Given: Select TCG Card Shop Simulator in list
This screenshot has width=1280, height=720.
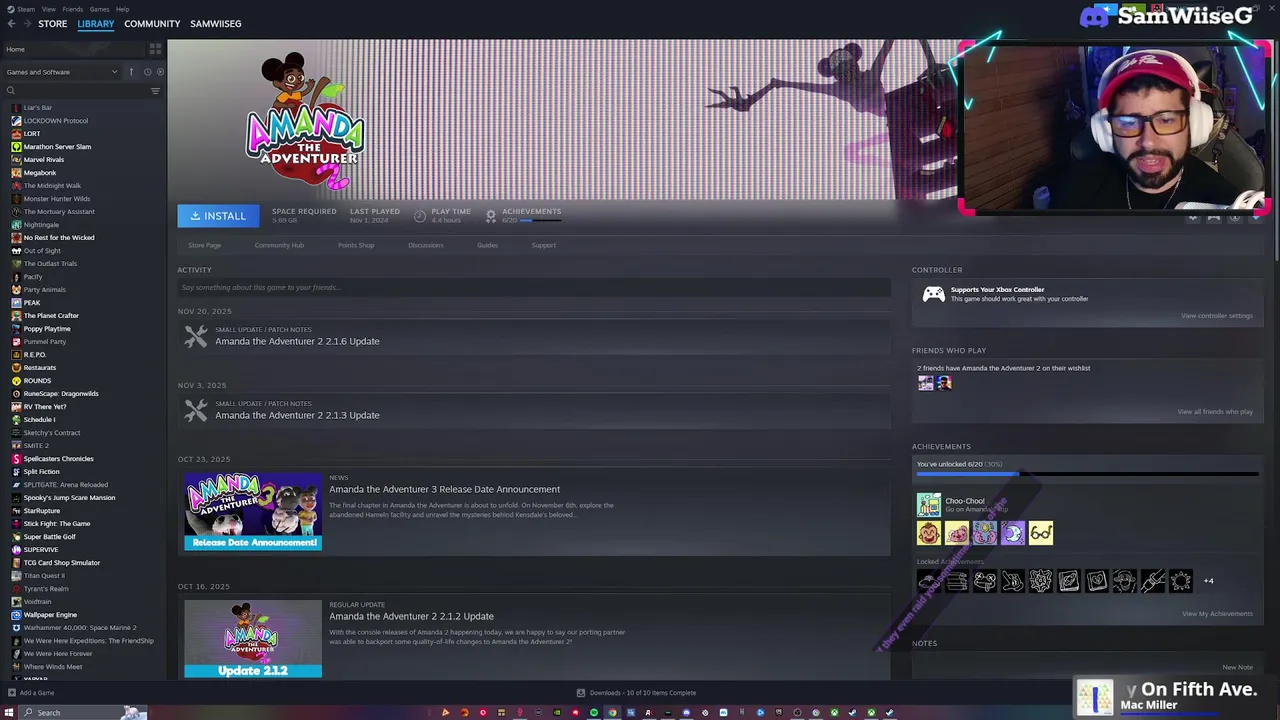Looking at the screenshot, I should 61,562.
